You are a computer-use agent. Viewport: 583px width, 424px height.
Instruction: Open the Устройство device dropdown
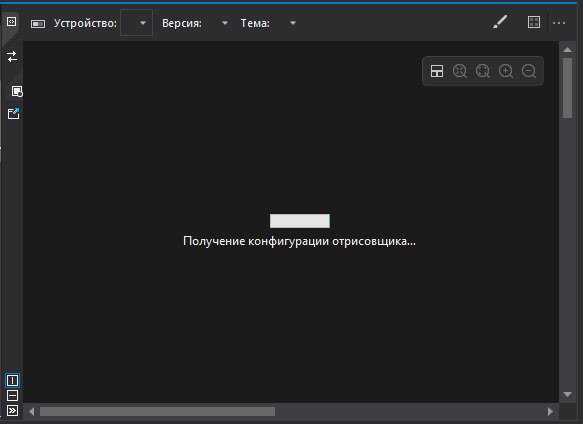pos(136,23)
